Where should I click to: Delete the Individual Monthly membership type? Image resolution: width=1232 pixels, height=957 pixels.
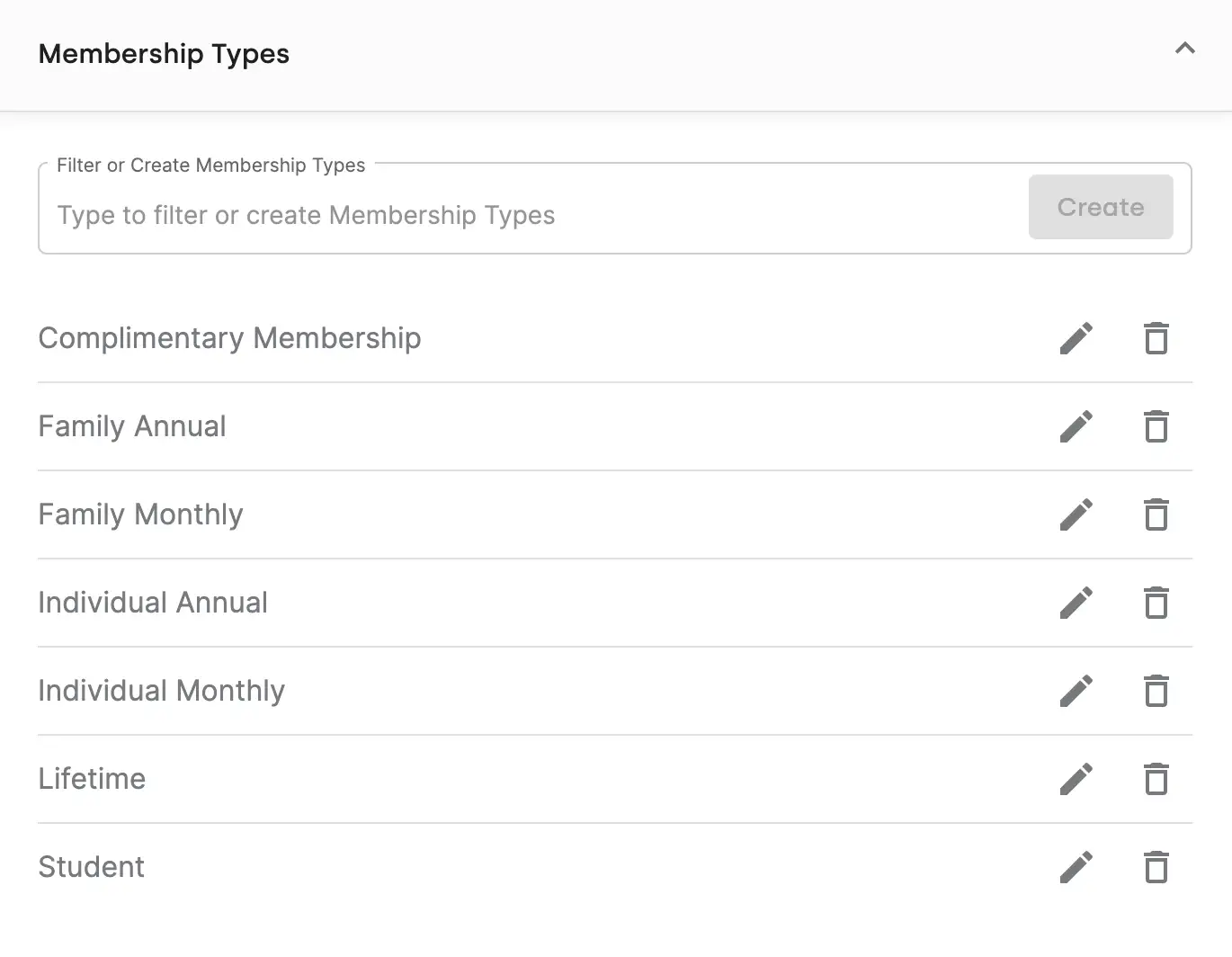1156,691
